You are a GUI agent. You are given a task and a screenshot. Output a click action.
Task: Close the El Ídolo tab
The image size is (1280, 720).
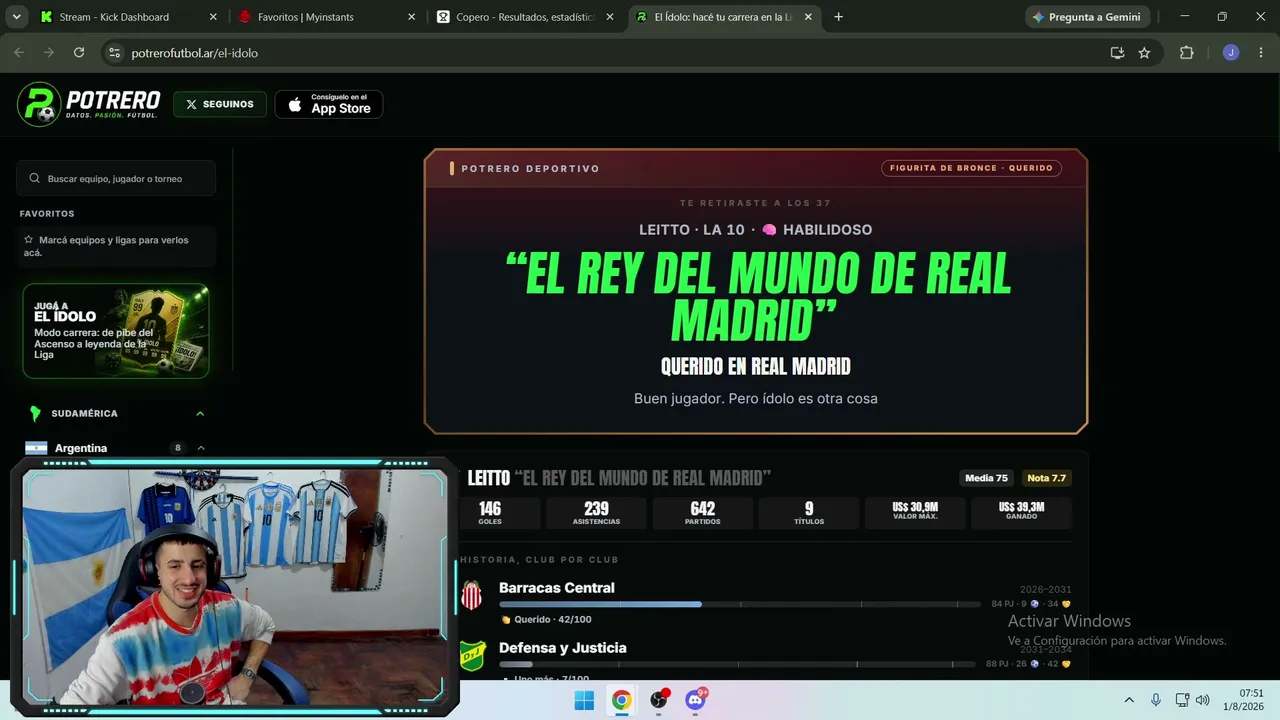coord(808,17)
